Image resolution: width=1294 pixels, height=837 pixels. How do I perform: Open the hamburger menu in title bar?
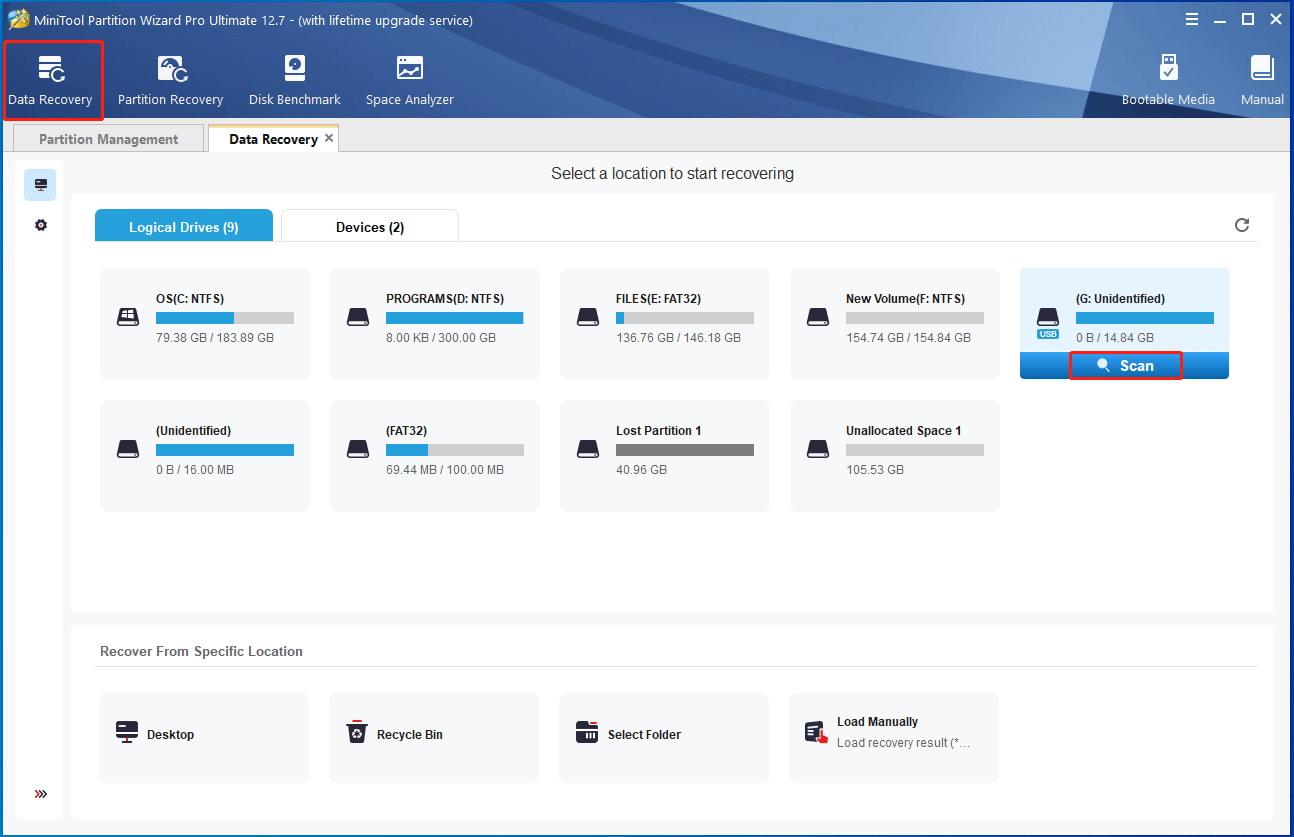(x=1192, y=19)
